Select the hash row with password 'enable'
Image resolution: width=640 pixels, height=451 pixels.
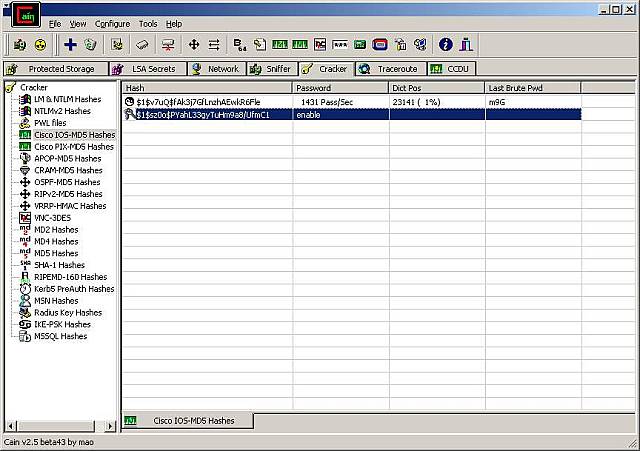click(x=352, y=115)
